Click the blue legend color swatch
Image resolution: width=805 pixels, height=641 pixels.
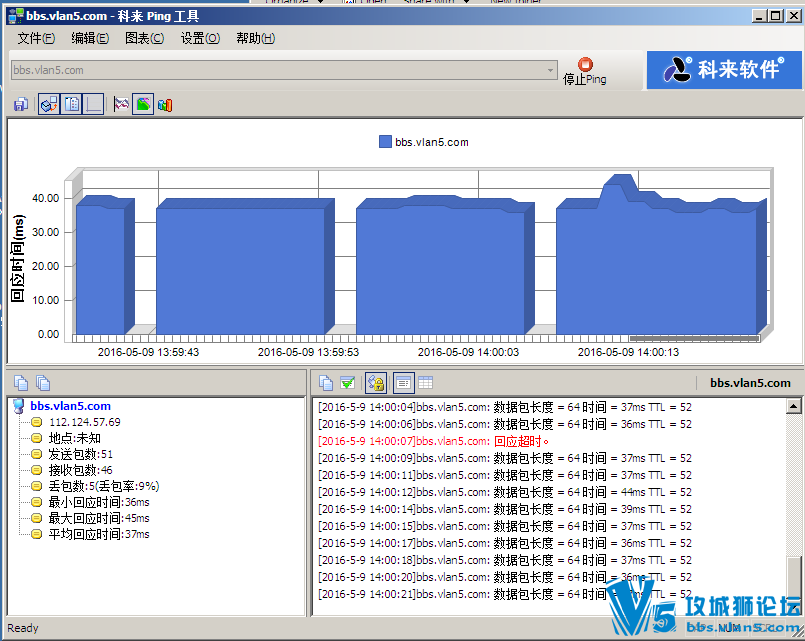tap(385, 142)
